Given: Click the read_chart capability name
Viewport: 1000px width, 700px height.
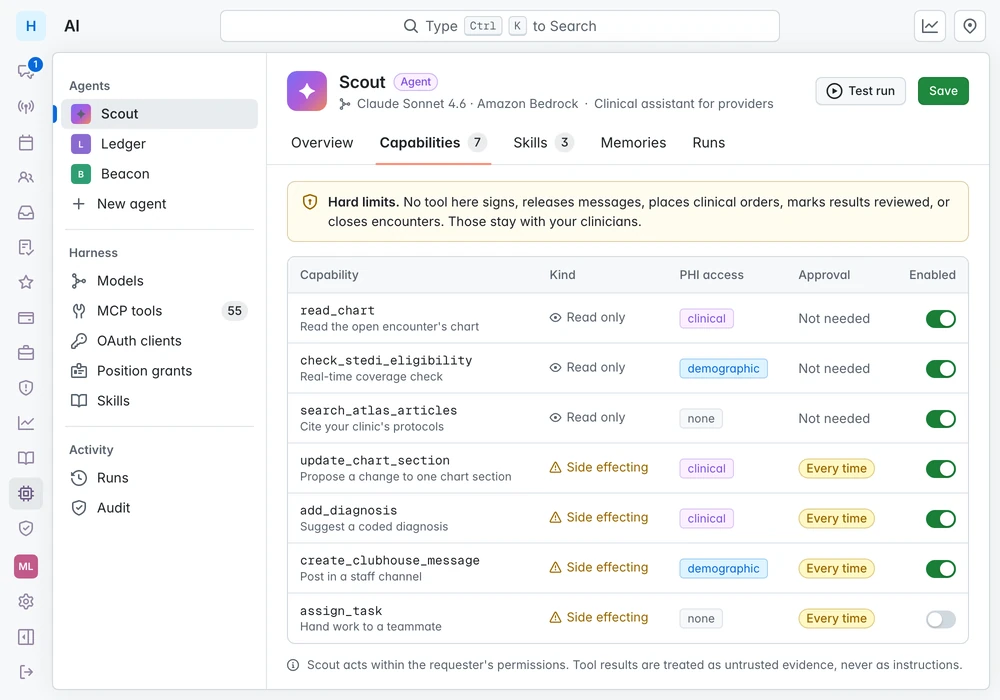Looking at the screenshot, I should [337, 310].
